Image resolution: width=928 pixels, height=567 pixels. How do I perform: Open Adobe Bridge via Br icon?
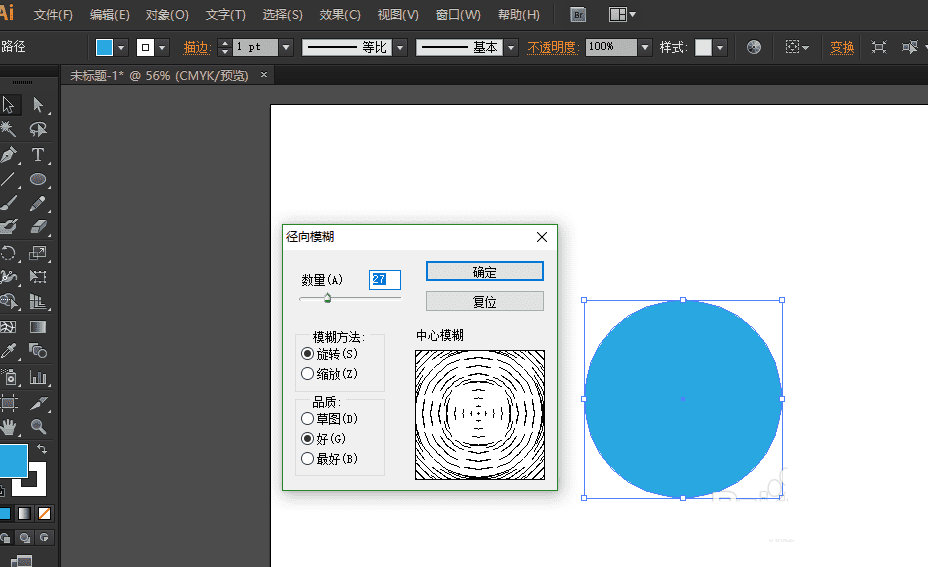(x=578, y=14)
